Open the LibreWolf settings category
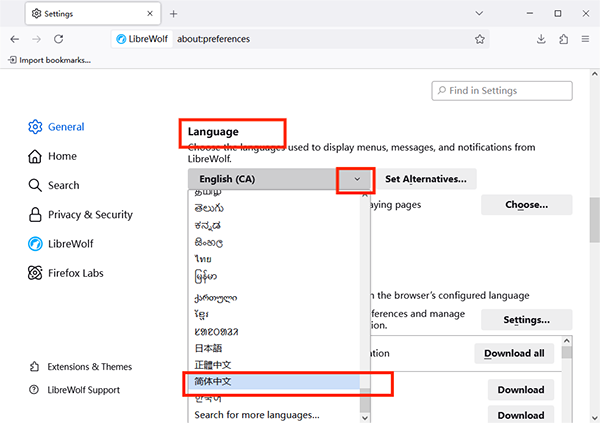The width and height of the screenshot is (600, 423). pyautogui.click(x=70, y=244)
